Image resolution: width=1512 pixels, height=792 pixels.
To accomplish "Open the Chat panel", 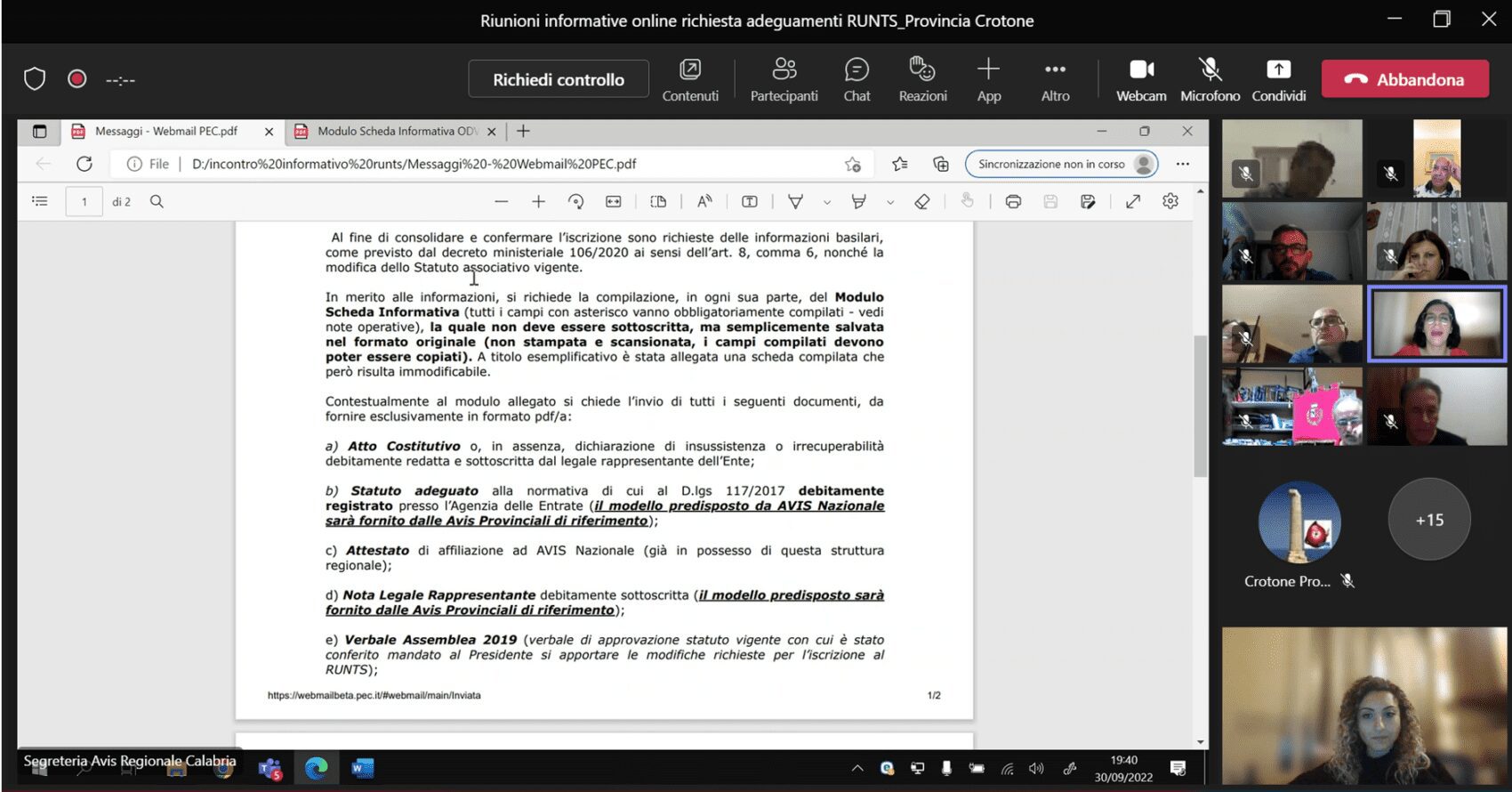I will 857,80.
